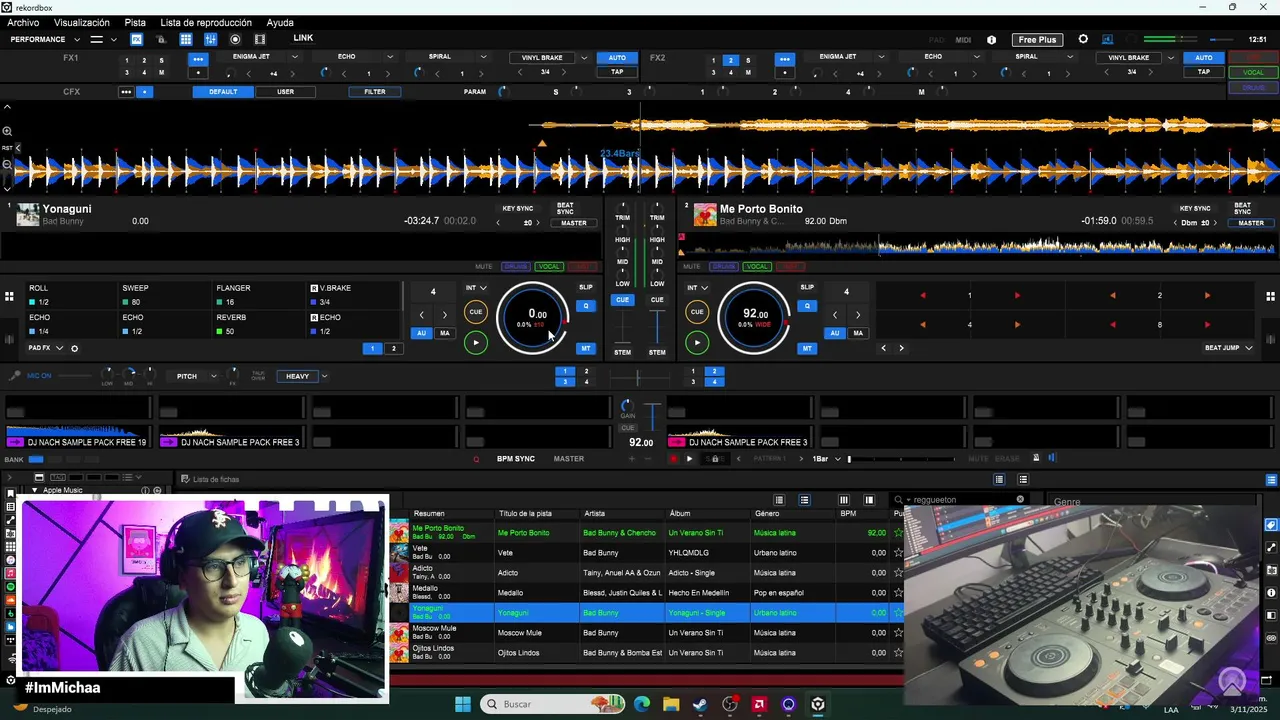Toggle the metronome icon in sequencer bar
The image size is (1280, 720).
click(1036, 458)
